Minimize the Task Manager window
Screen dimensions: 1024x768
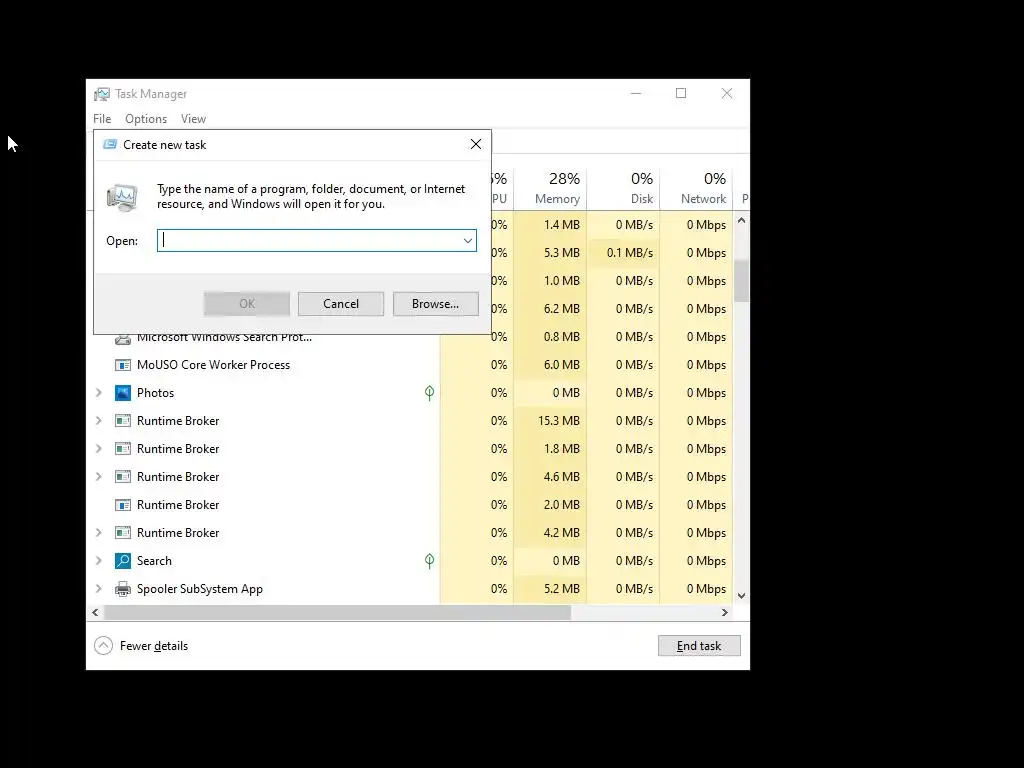(x=635, y=93)
